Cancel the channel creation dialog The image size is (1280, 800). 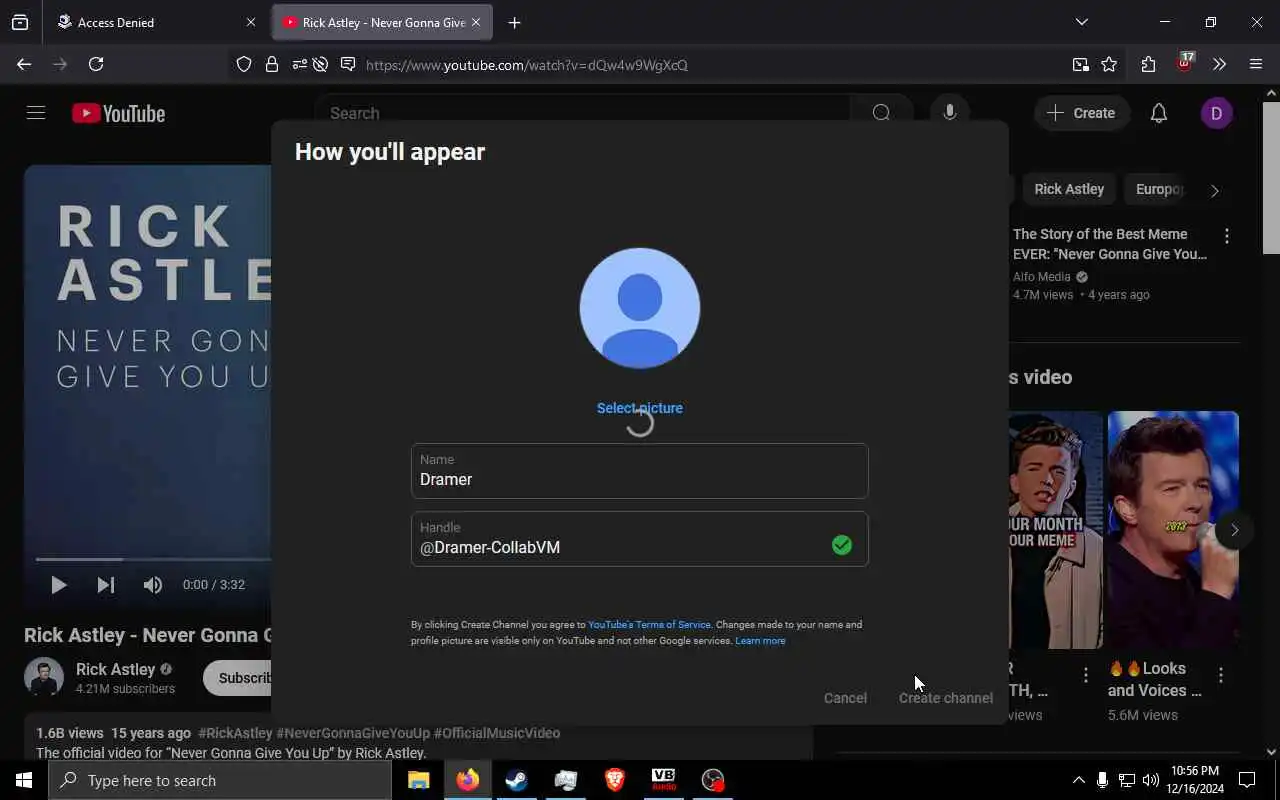tap(845, 698)
